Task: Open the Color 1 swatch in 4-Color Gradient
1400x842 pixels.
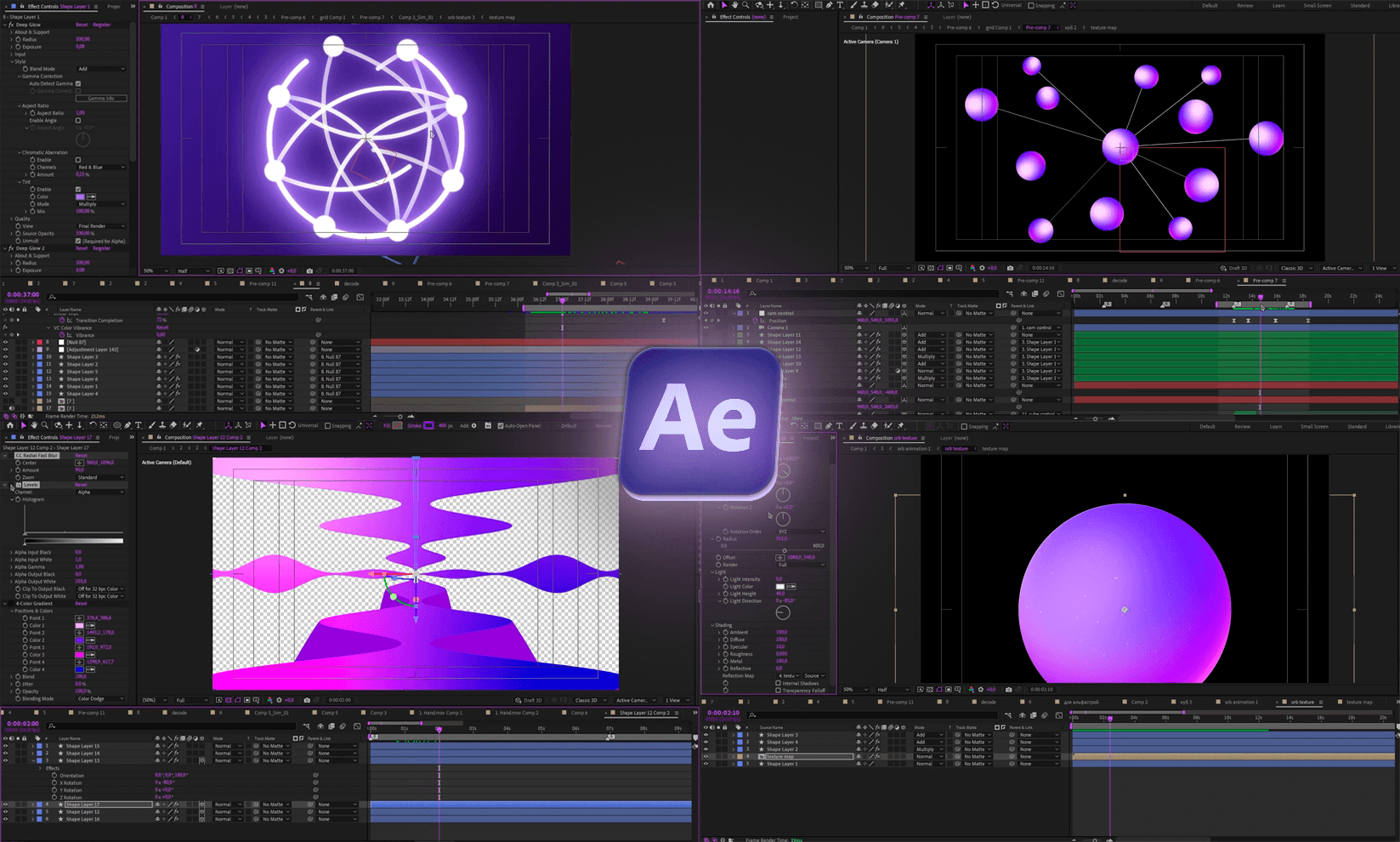Action: [81, 626]
